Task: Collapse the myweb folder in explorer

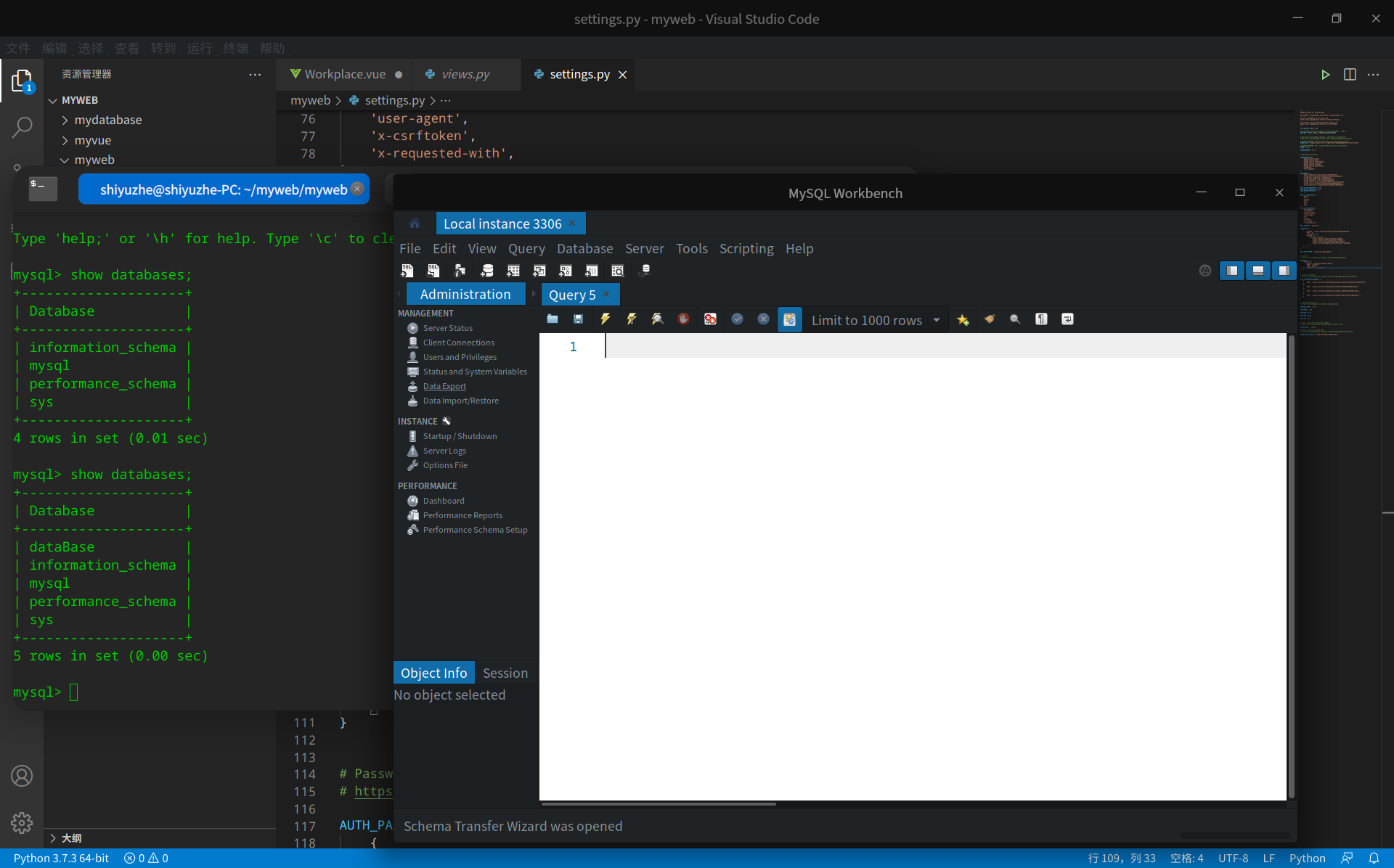Action: pos(94,160)
